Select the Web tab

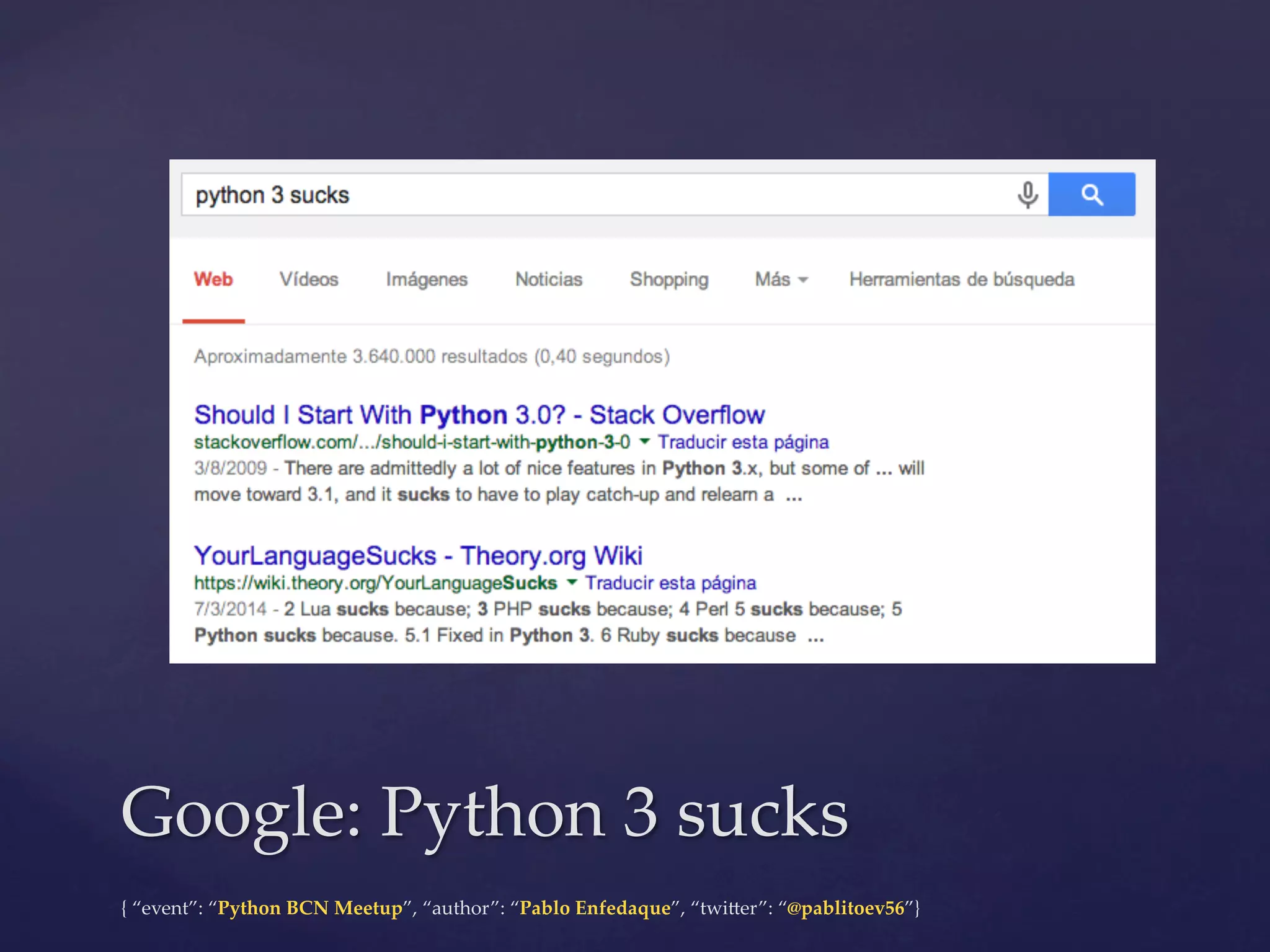(213, 280)
